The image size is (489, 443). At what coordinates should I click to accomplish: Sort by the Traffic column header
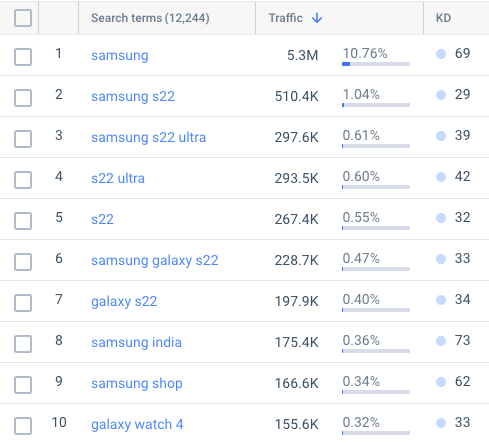[286, 18]
